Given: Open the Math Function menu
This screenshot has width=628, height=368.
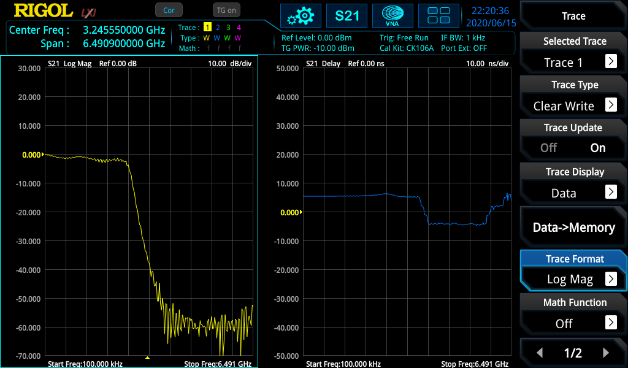Looking at the screenshot, I should 573,313.
